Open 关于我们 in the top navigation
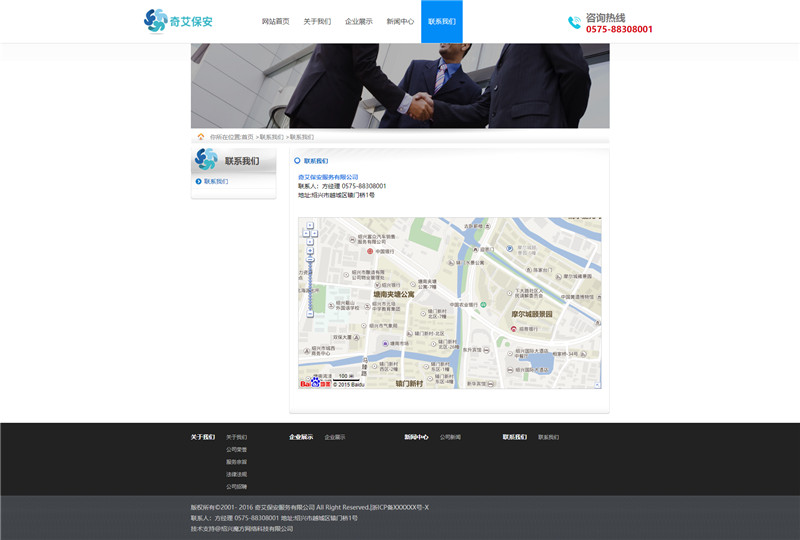The image size is (800, 540). (x=317, y=21)
